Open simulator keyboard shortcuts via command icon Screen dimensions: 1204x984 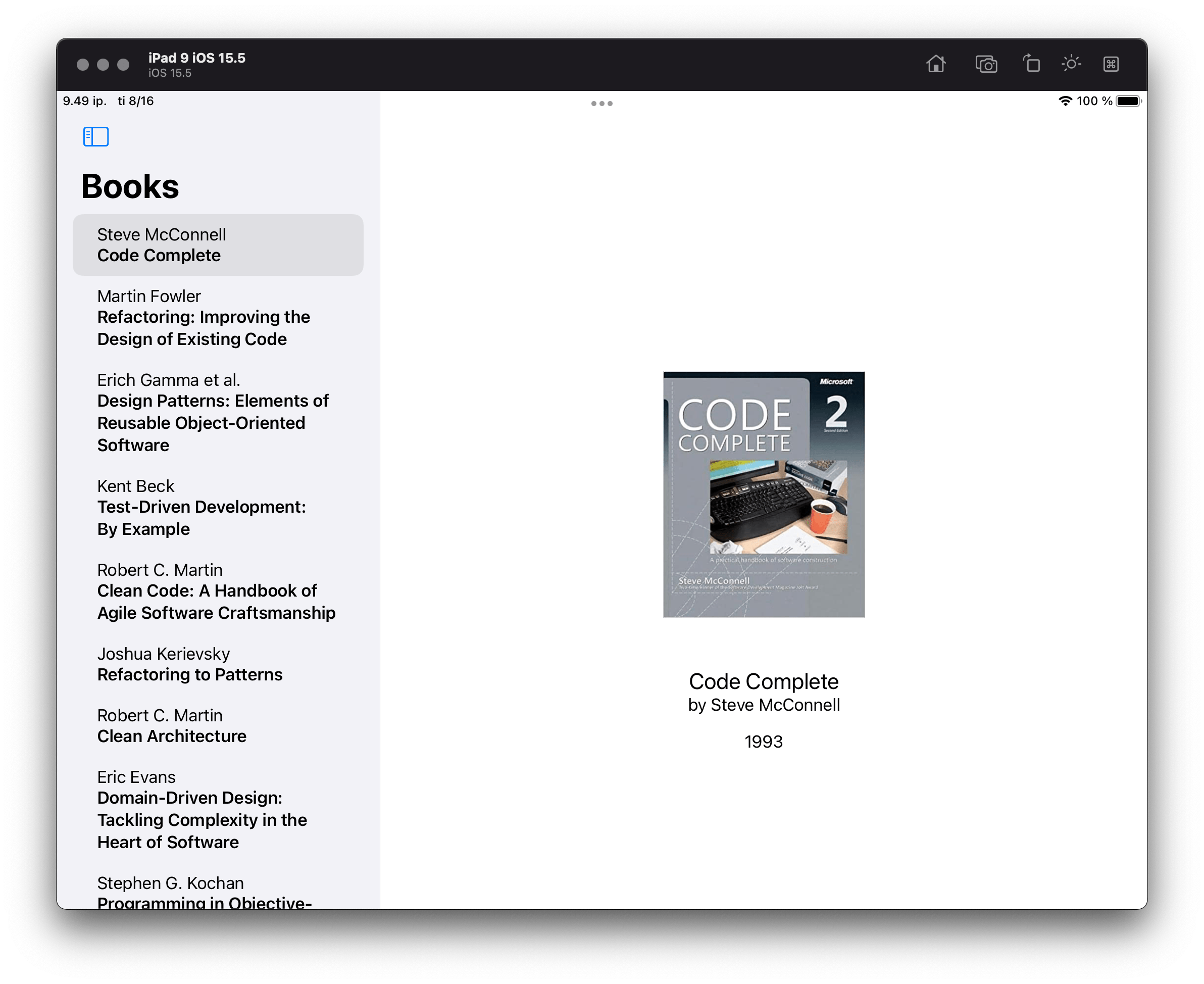coord(1112,64)
